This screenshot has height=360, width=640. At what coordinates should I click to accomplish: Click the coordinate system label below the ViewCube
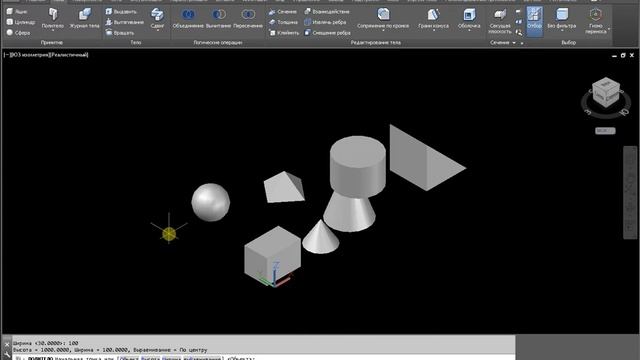[x=605, y=131]
